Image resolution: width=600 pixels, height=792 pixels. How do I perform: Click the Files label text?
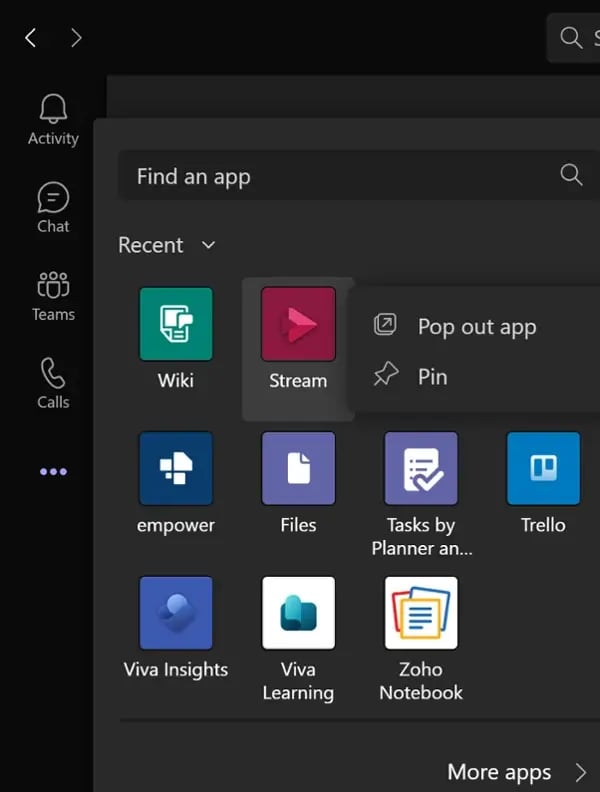[298, 525]
